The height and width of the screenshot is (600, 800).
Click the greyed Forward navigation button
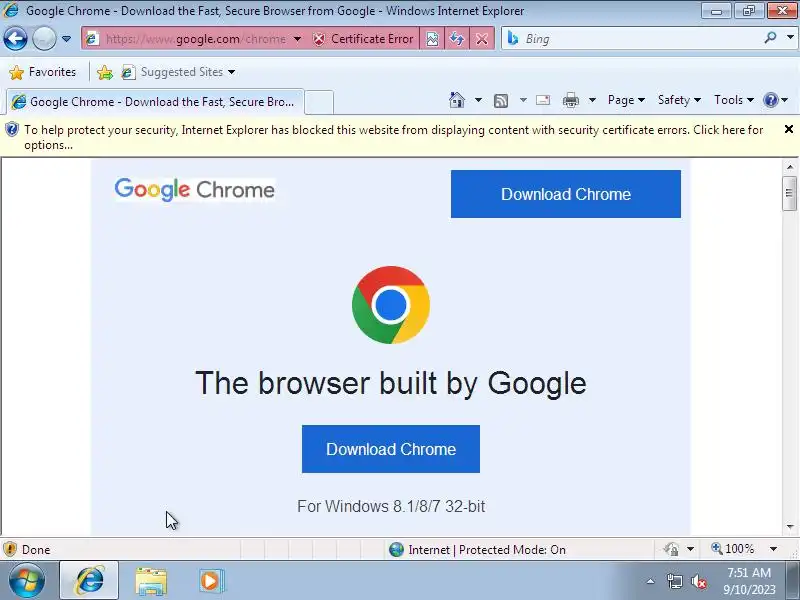(x=44, y=39)
